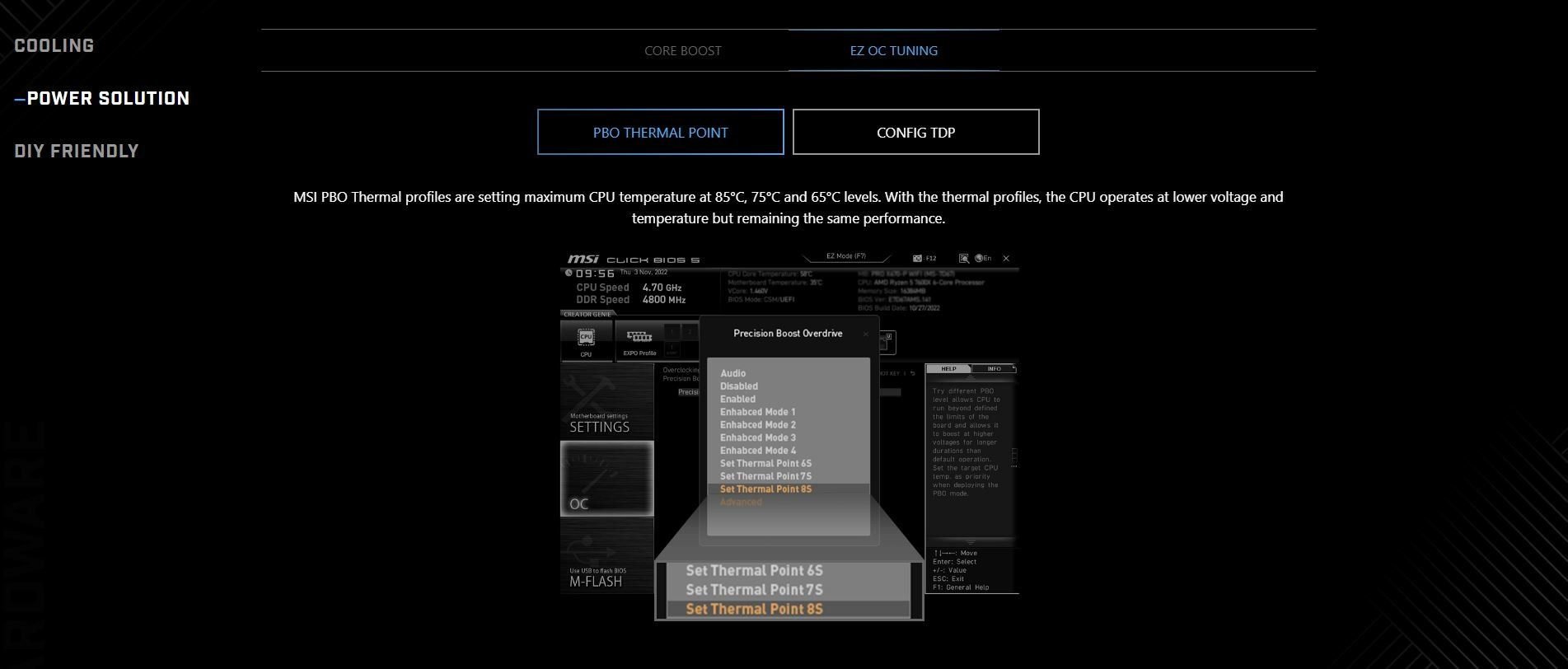Choose Enhabced Mode 4
The width and height of the screenshot is (1568, 669).
click(x=757, y=451)
